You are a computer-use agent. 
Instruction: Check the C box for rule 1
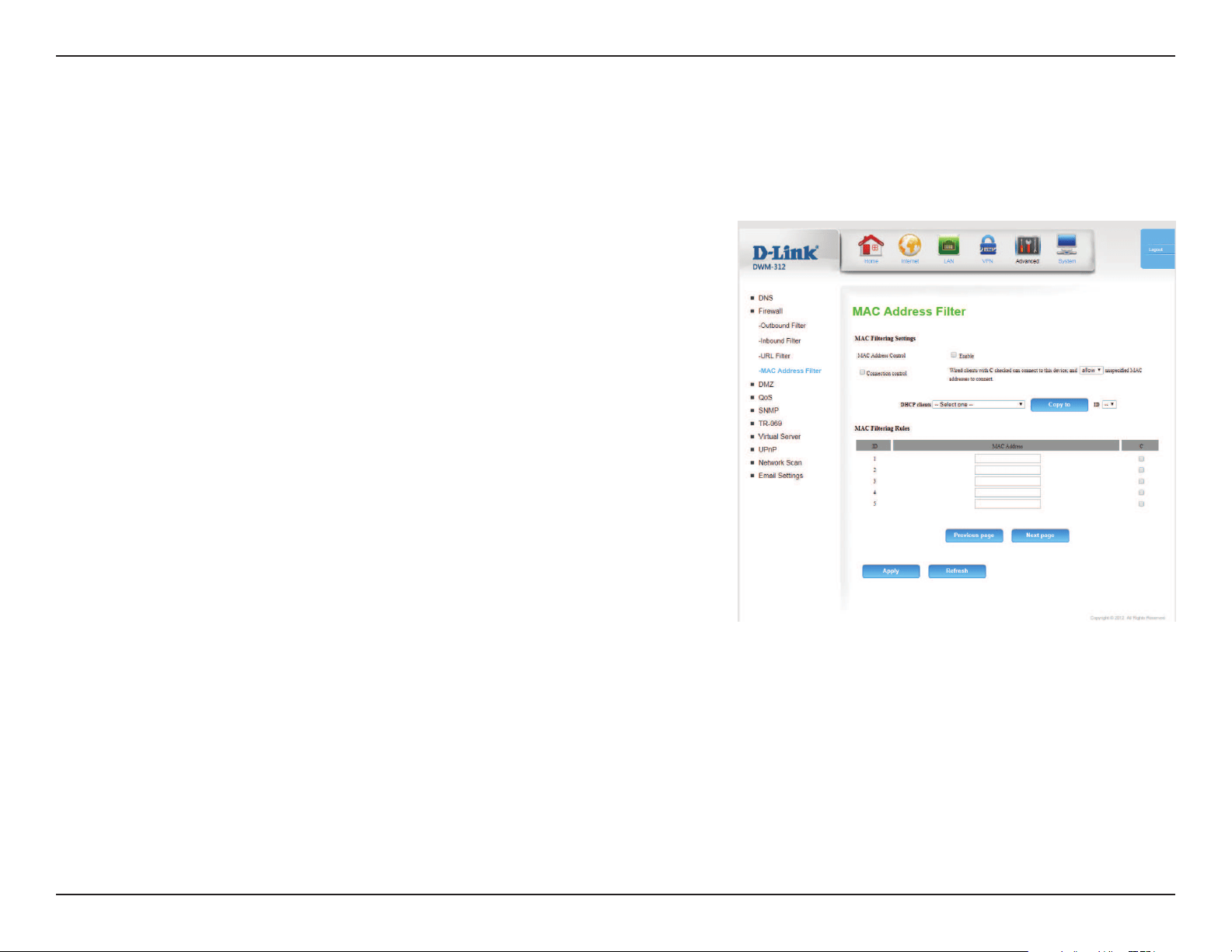click(x=1141, y=459)
